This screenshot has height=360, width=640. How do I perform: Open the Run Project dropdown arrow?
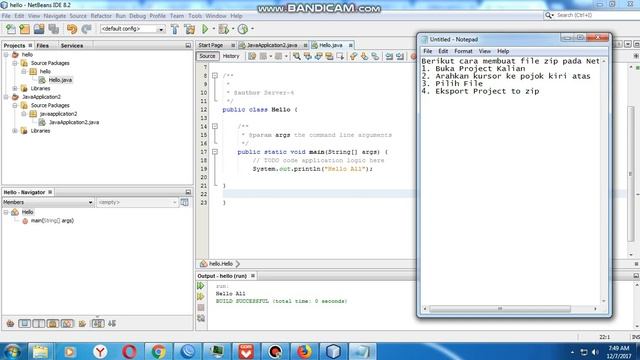tap(213, 29)
